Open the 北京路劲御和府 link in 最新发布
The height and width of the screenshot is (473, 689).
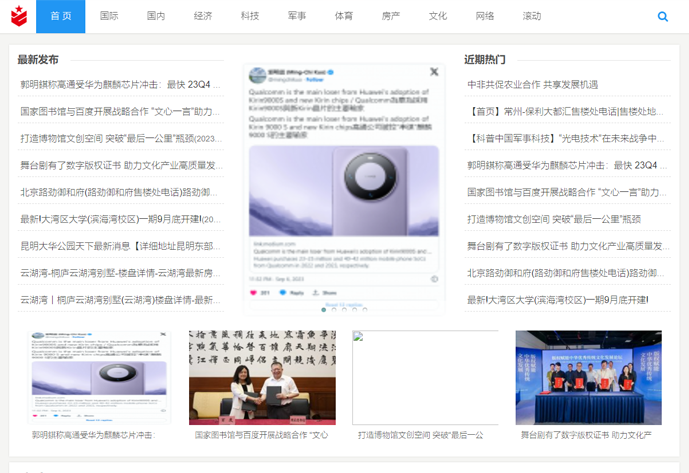[x=121, y=192]
